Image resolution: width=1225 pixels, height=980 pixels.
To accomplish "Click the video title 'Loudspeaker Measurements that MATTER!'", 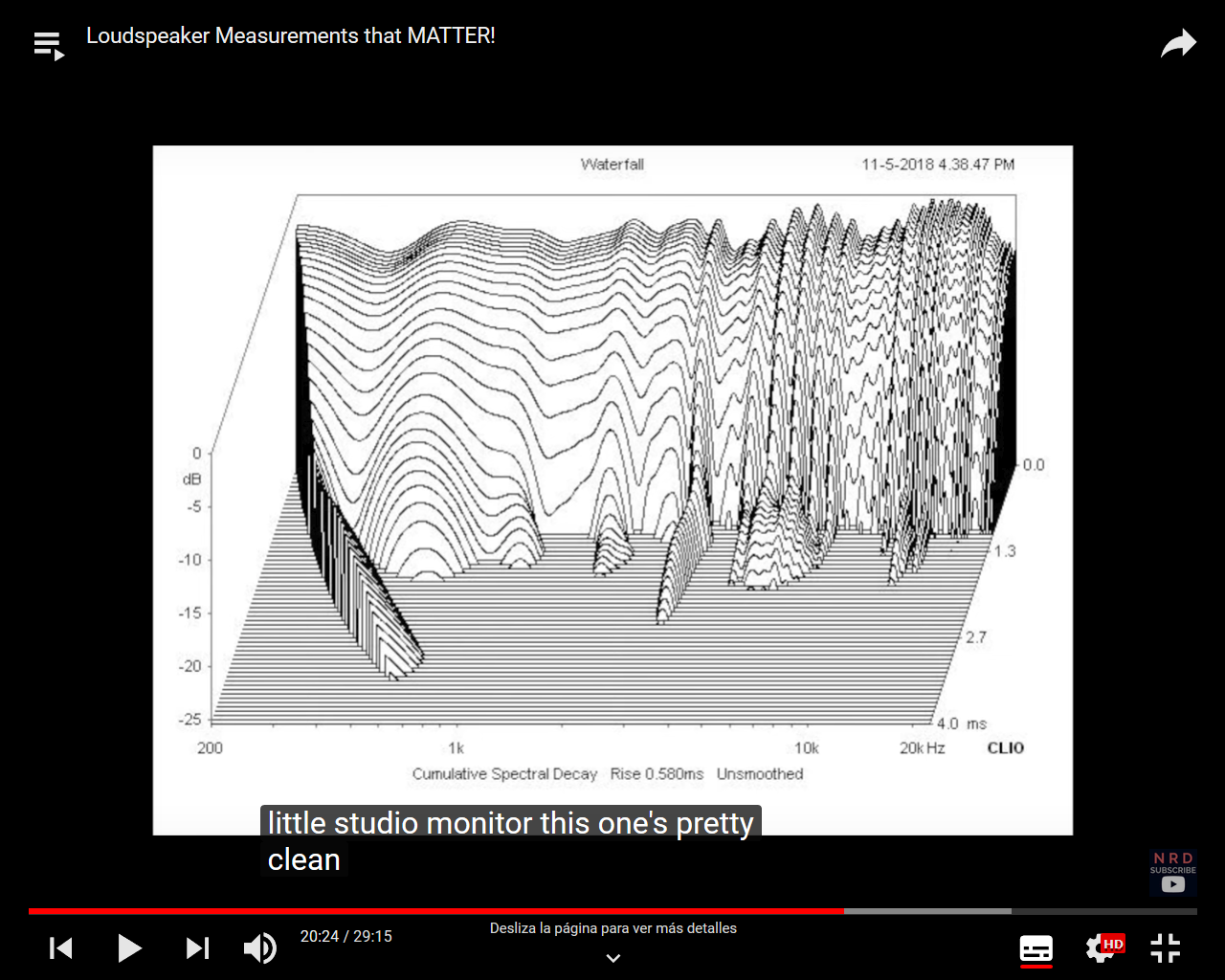I will click(291, 35).
